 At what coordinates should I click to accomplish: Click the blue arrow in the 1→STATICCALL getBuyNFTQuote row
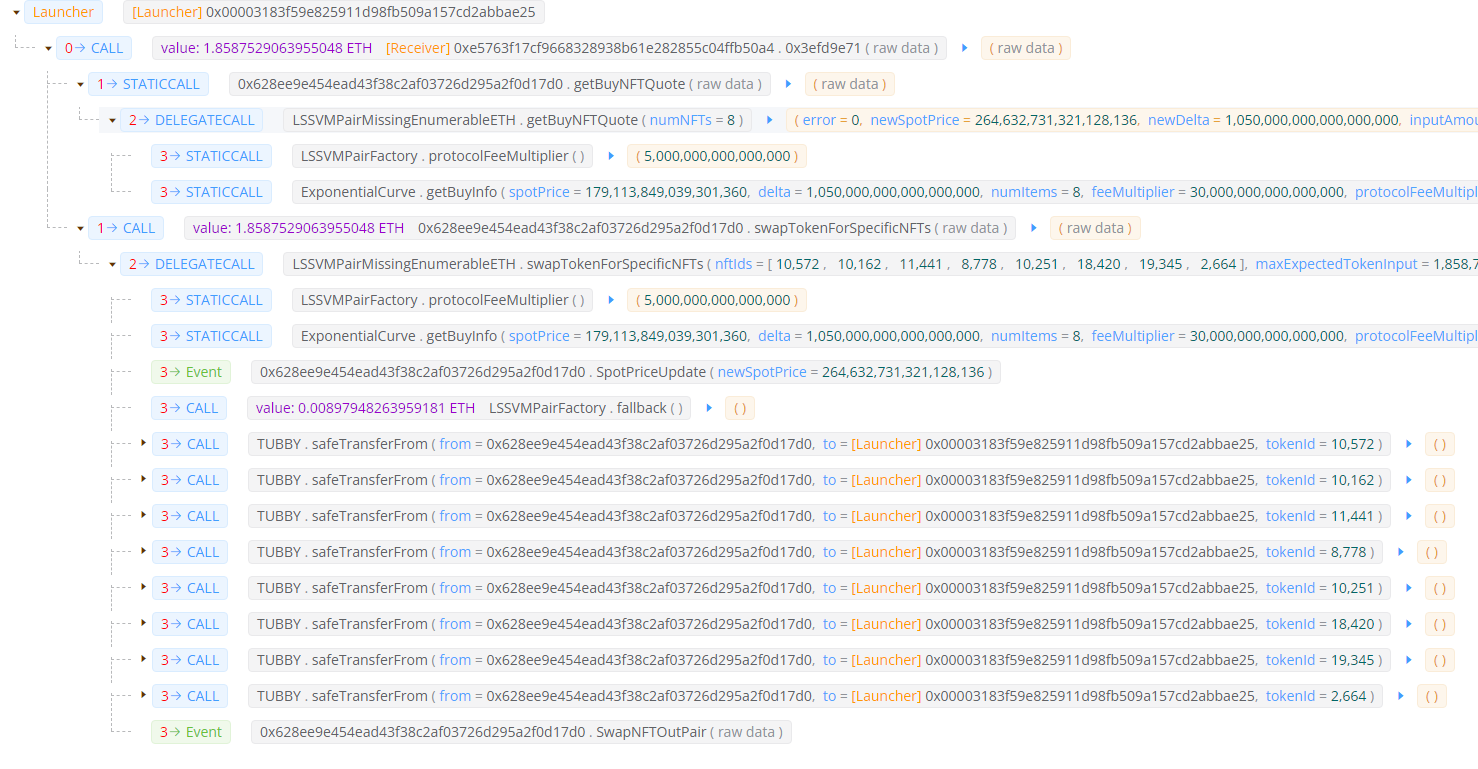point(788,84)
